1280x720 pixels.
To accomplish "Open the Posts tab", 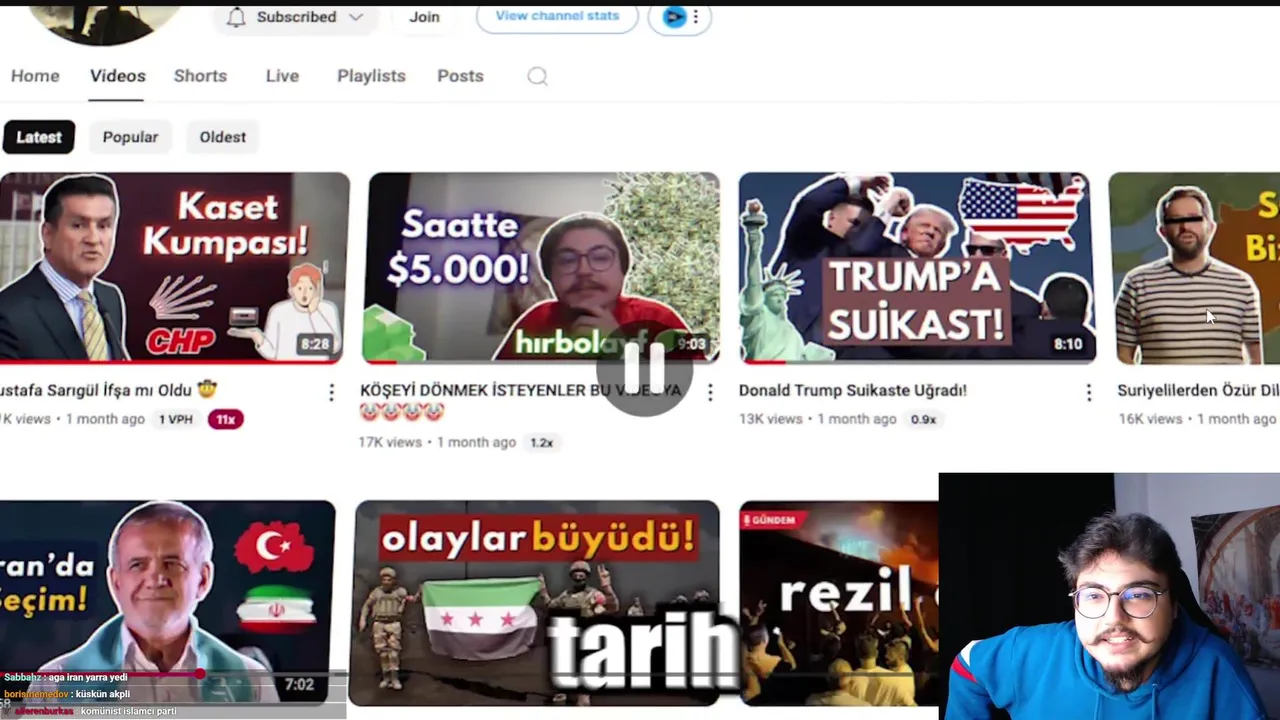I will [x=460, y=76].
